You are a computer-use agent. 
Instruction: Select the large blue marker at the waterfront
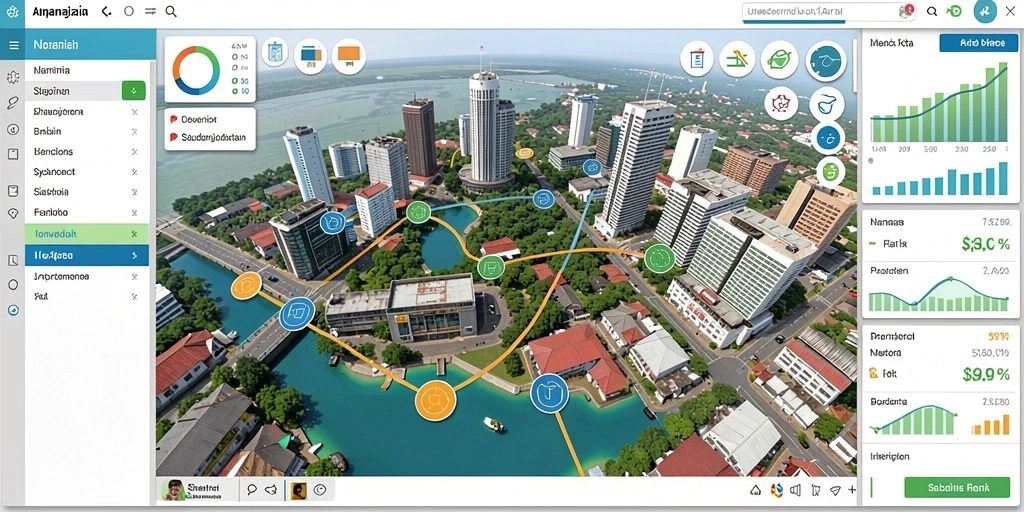(x=549, y=394)
